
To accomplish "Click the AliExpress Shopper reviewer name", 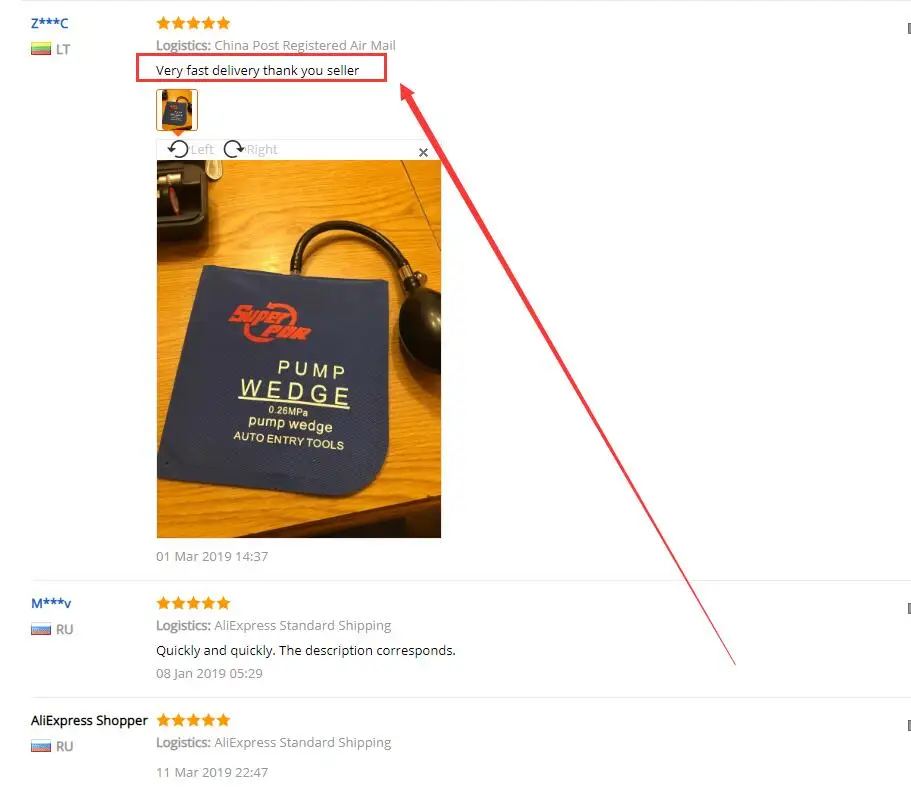I will pos(89,721).
